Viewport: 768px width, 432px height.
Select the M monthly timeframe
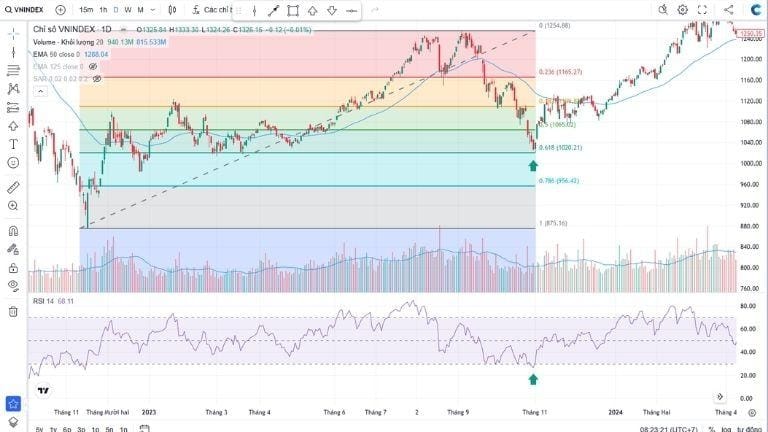point(141,10)
